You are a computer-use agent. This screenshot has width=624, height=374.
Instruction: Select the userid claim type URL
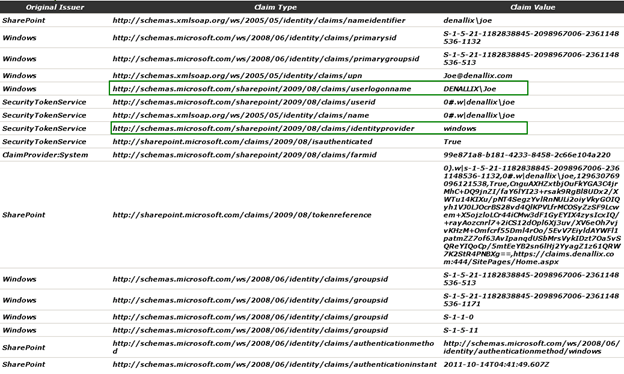[244, 102]
